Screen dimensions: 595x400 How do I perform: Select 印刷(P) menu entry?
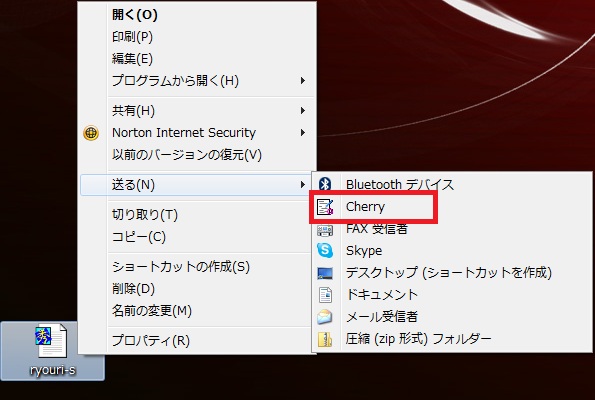tap(197, 37)
